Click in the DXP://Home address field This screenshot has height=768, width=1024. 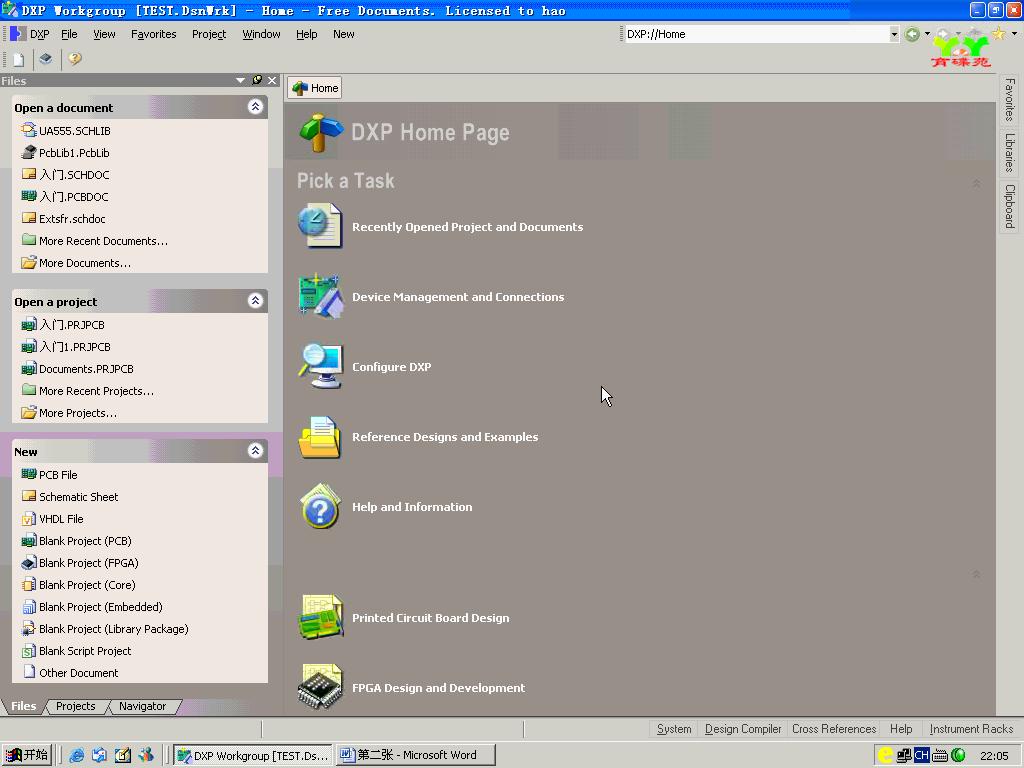(756, 34)
